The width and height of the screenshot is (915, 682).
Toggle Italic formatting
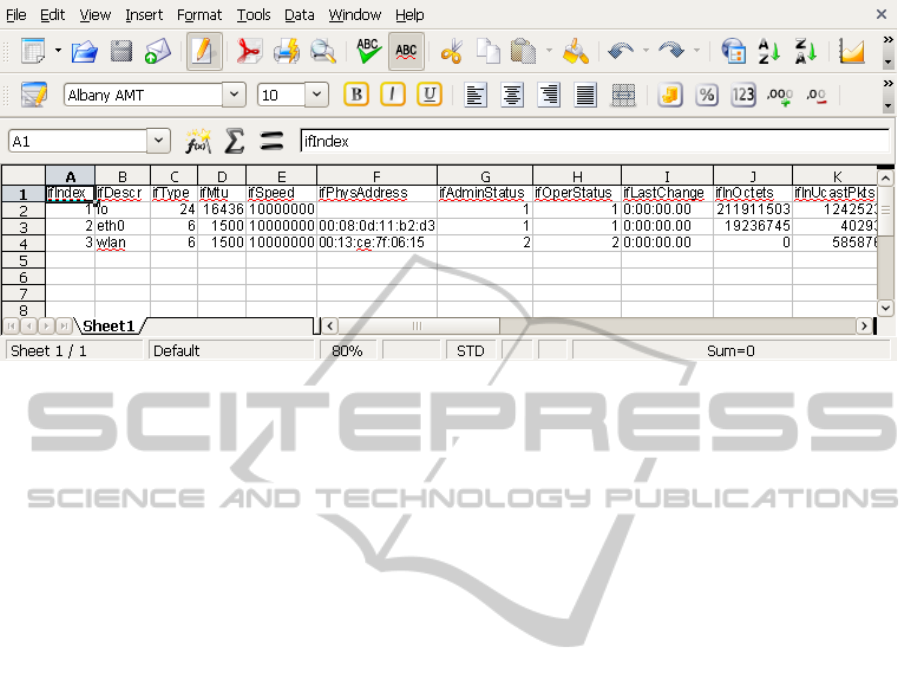[392, 95]
